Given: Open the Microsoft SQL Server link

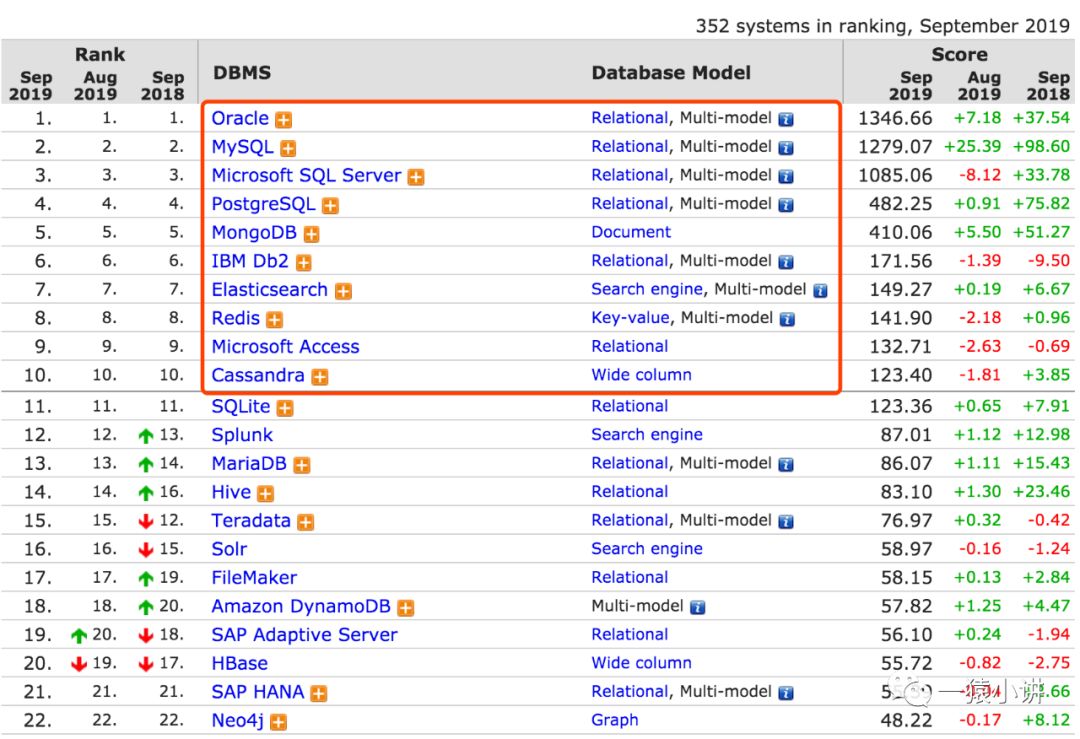Looking at the screenshot, I should pos(306,176).
